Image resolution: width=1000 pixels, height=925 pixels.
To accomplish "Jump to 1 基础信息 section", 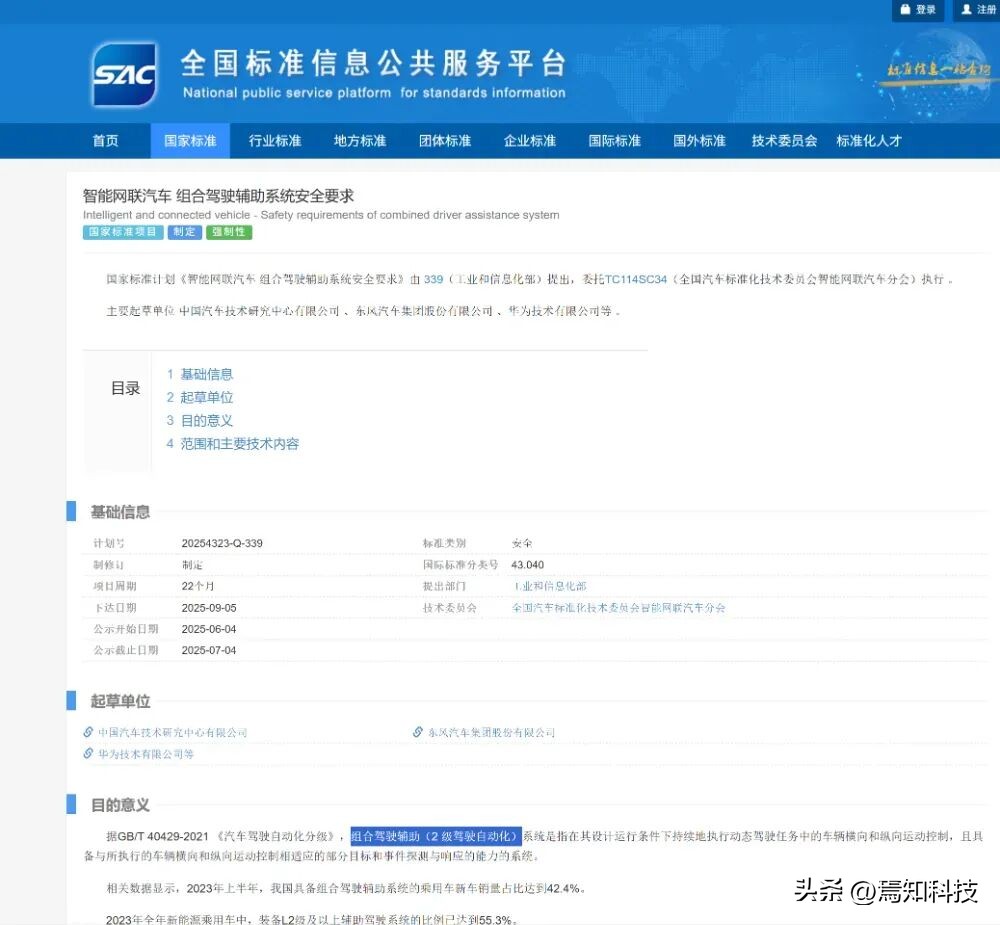I will click(x=200, y=374).
